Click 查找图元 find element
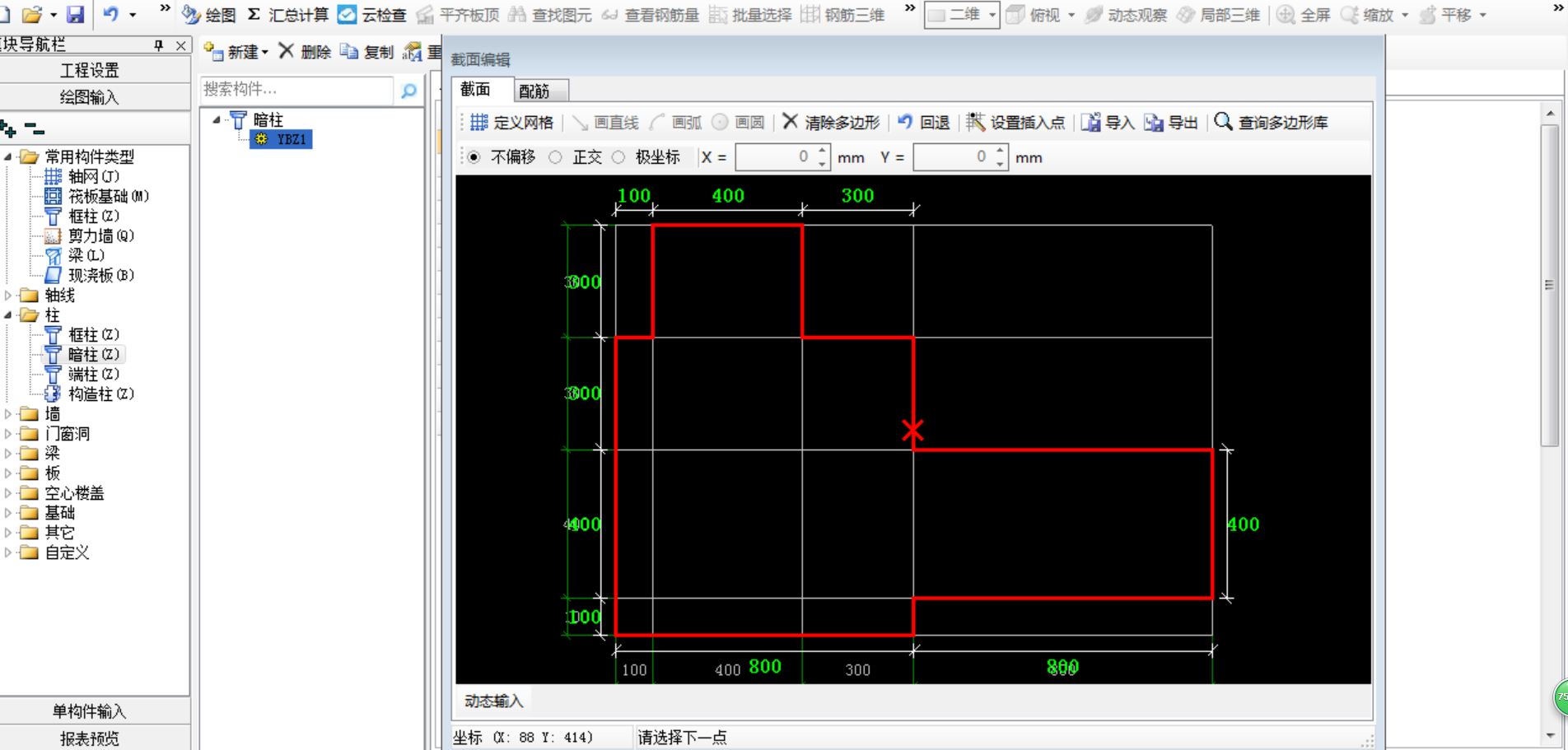Viewport: 1568px width, 750px height. click(550, 15)
